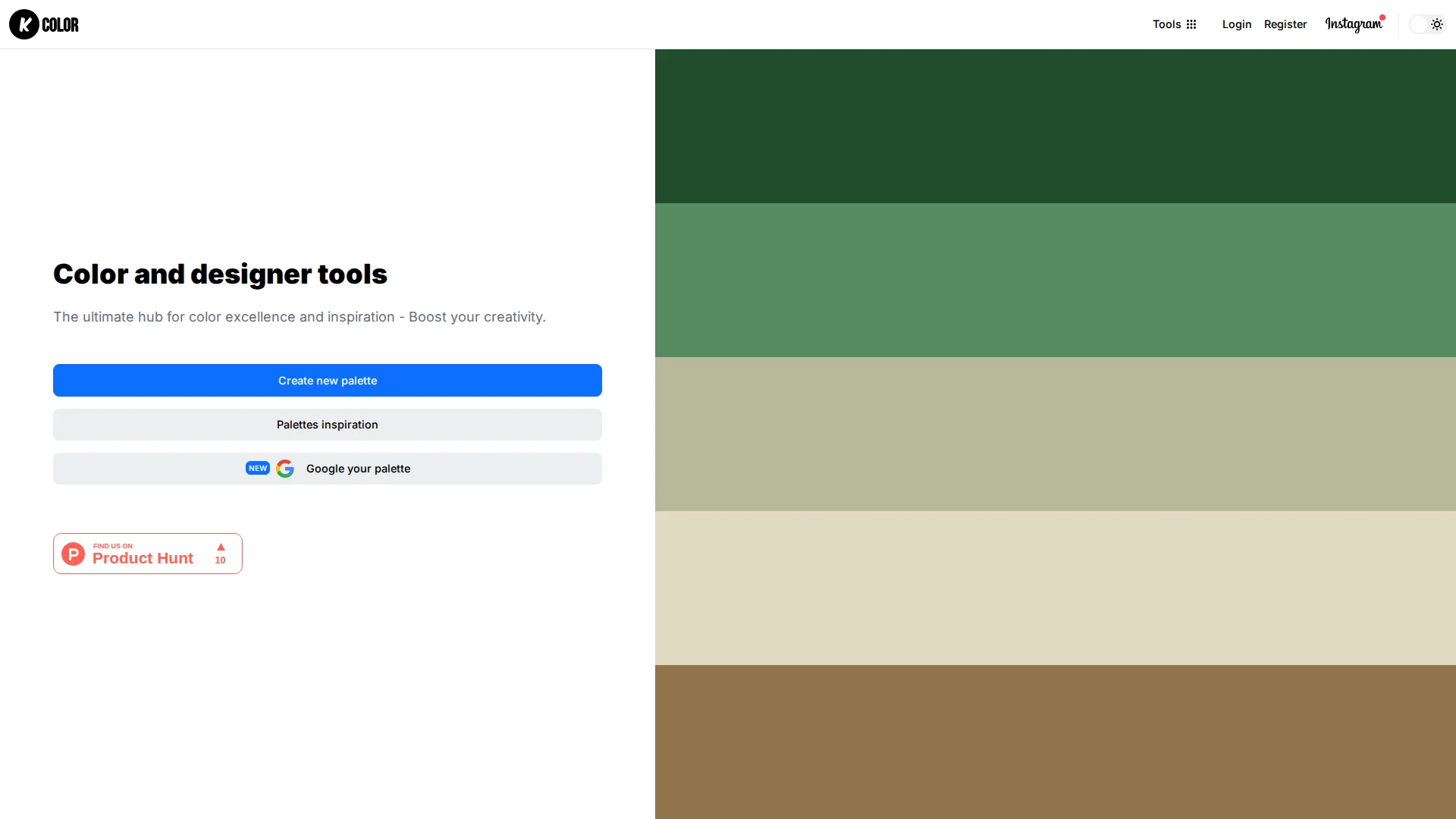
Task: Open Palettes inspiration
Action: coord(328,425)
